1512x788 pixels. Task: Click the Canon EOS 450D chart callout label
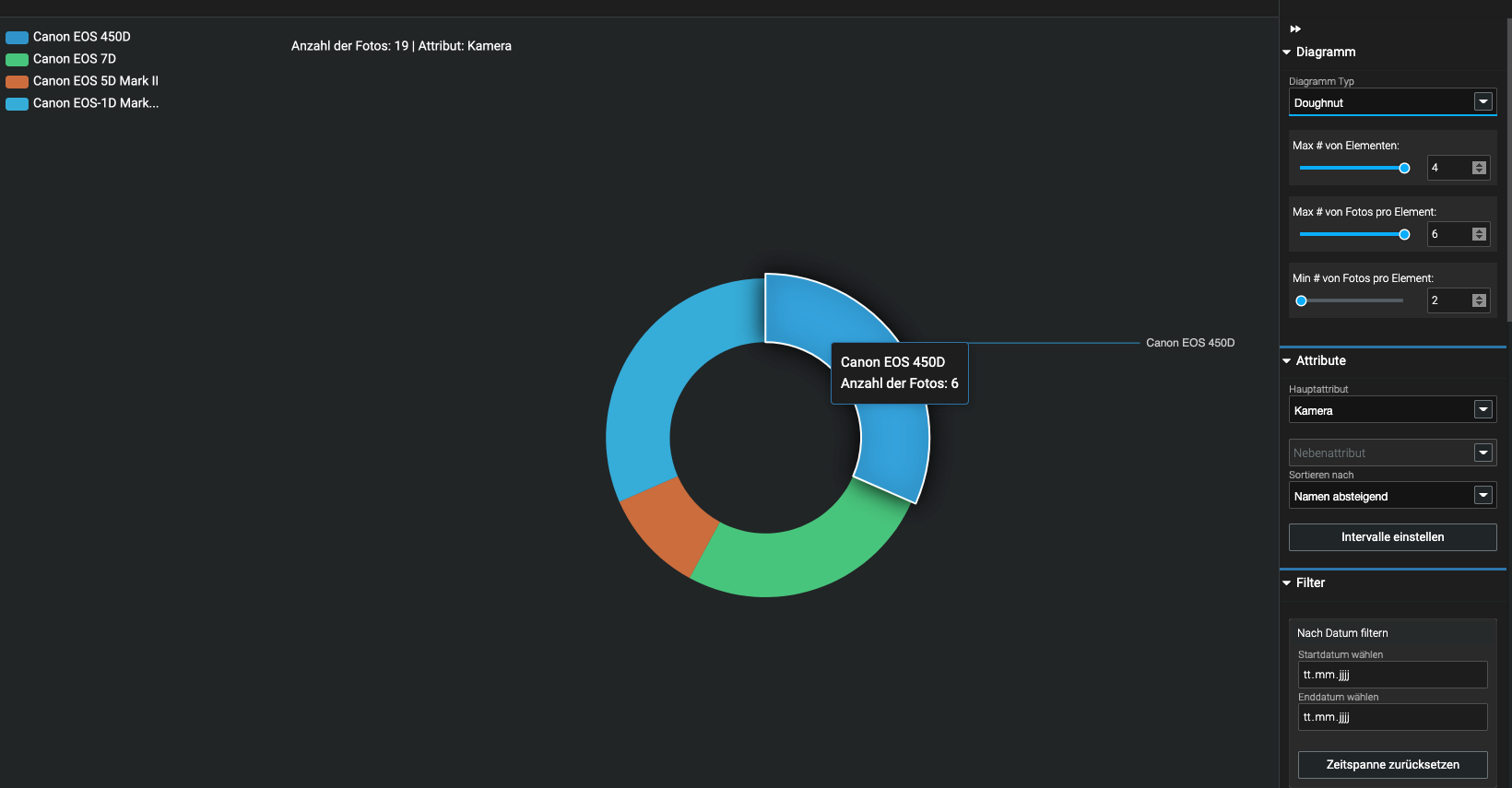tap(1190, 343)
